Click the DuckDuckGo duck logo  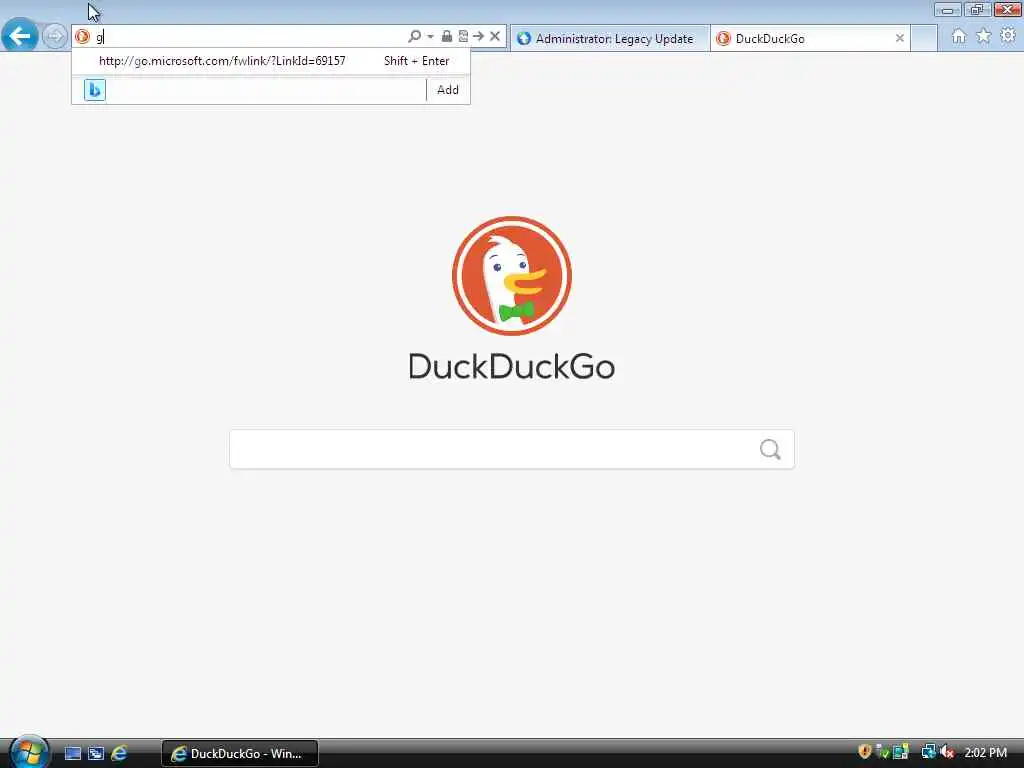pos(511,276)
